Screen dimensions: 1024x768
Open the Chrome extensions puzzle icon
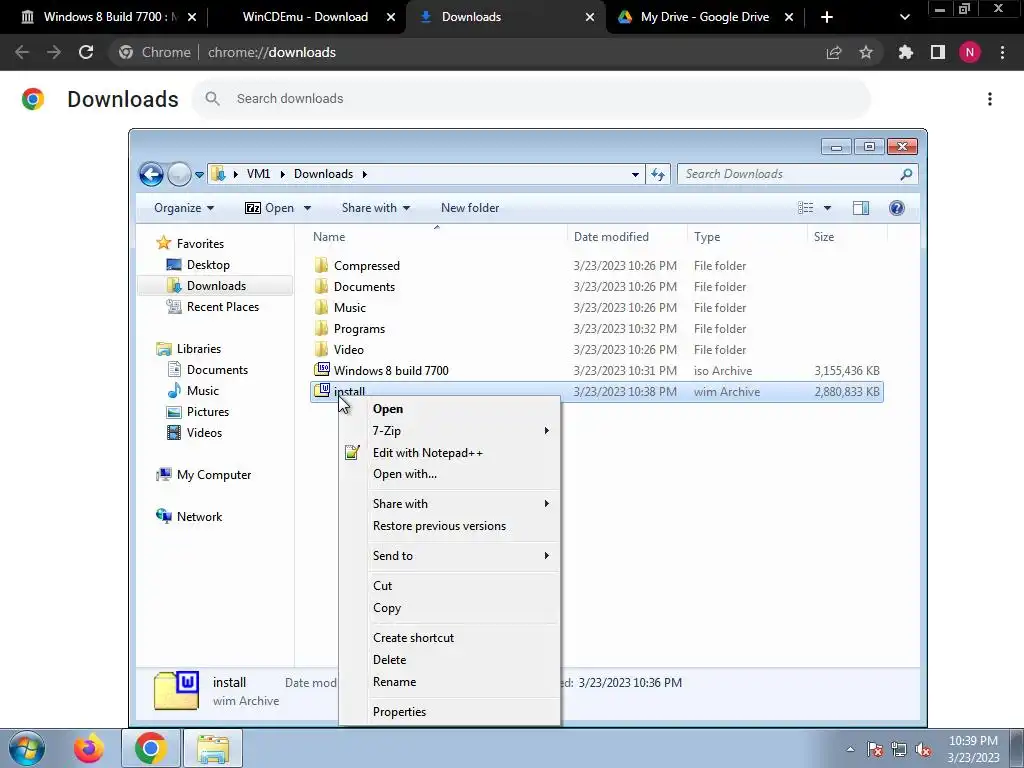pyautogui.click(x=906, y=52)
